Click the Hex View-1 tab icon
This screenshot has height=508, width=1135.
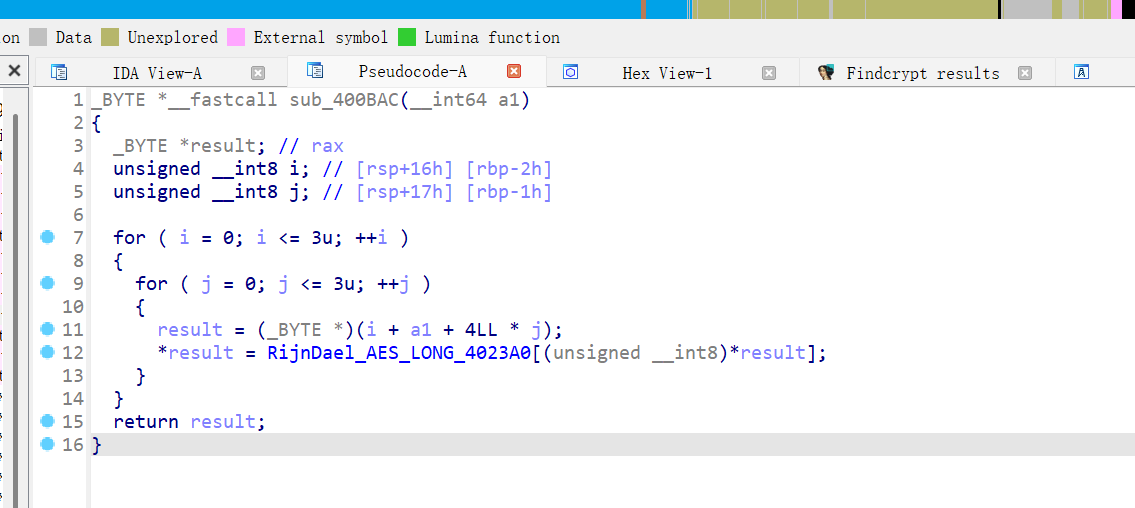tap(570, 72)
